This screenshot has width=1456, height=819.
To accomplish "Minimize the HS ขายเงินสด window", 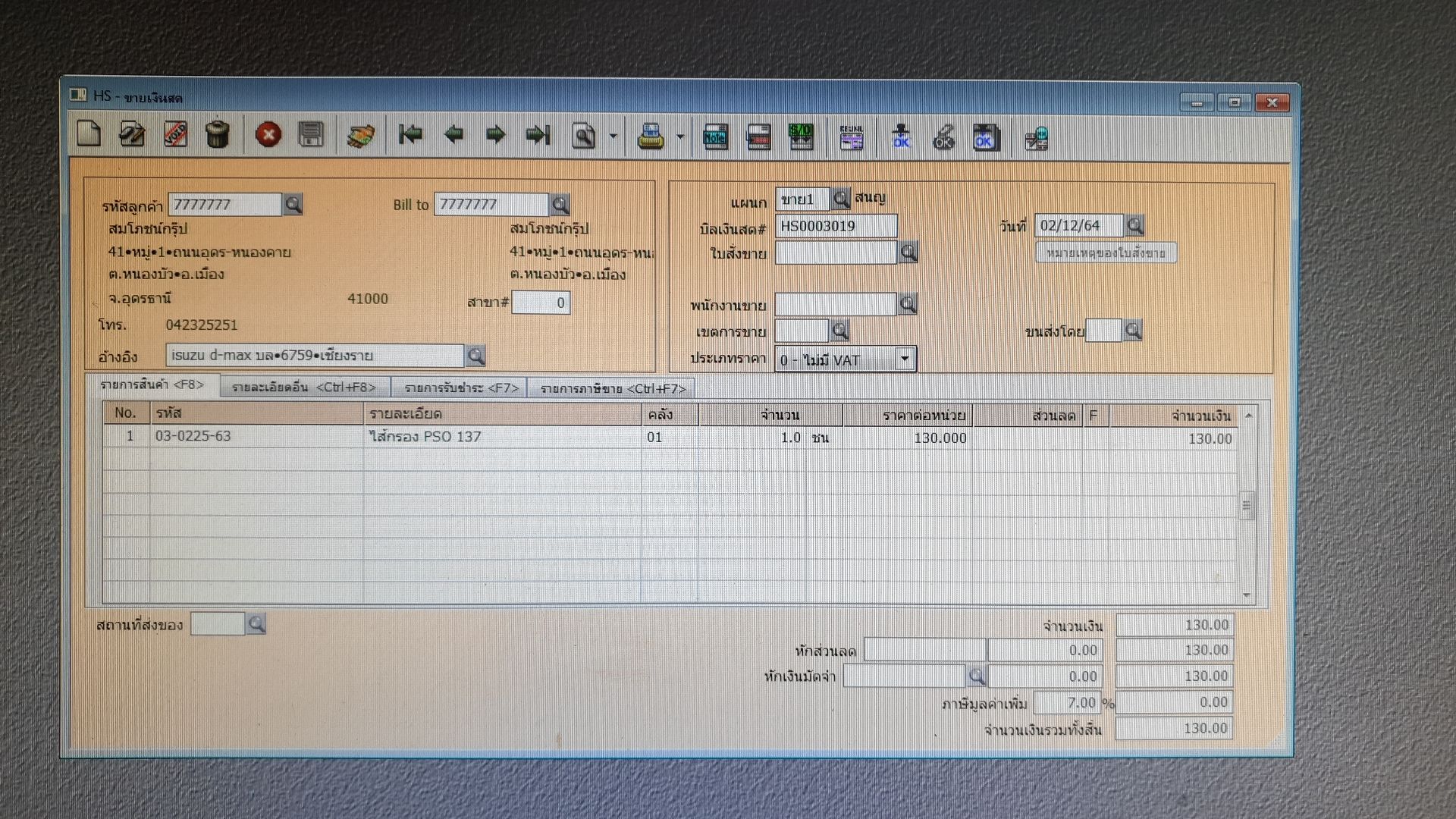I will click(1197, 102).
